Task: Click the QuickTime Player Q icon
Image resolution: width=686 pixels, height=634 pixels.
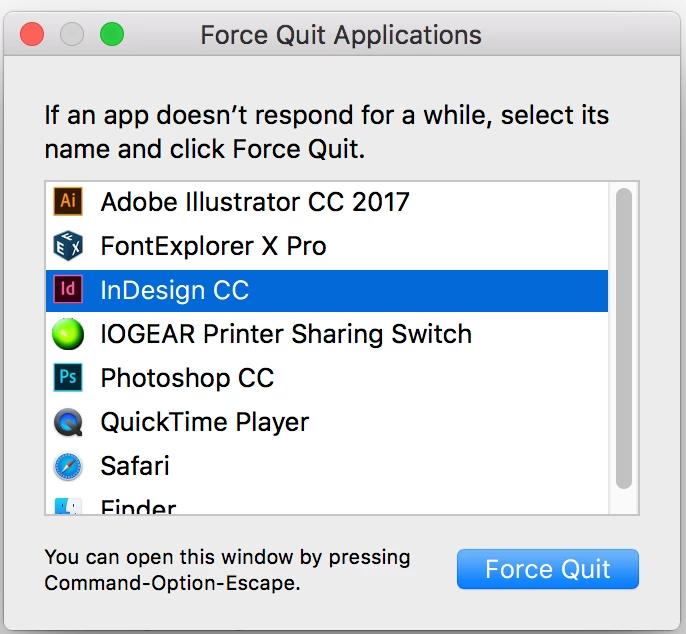Action: pos(68,422)
